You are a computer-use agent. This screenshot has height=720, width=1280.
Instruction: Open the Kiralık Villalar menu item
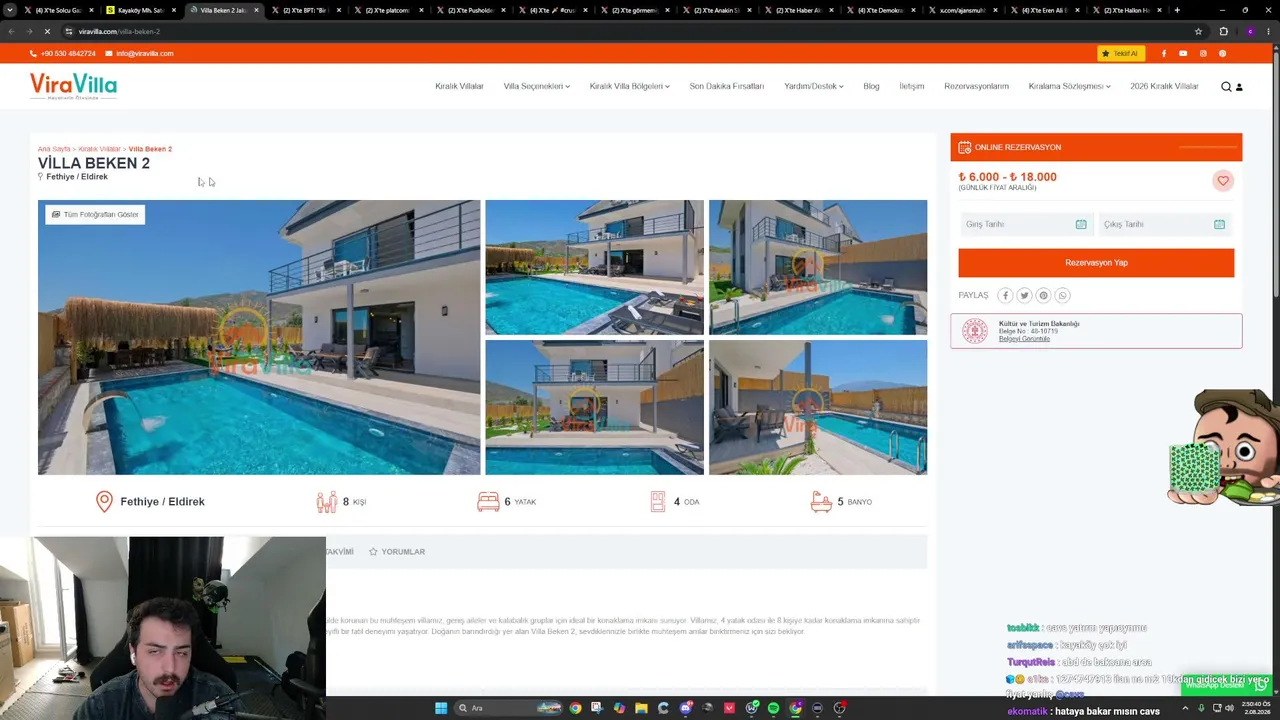[459, 86]
